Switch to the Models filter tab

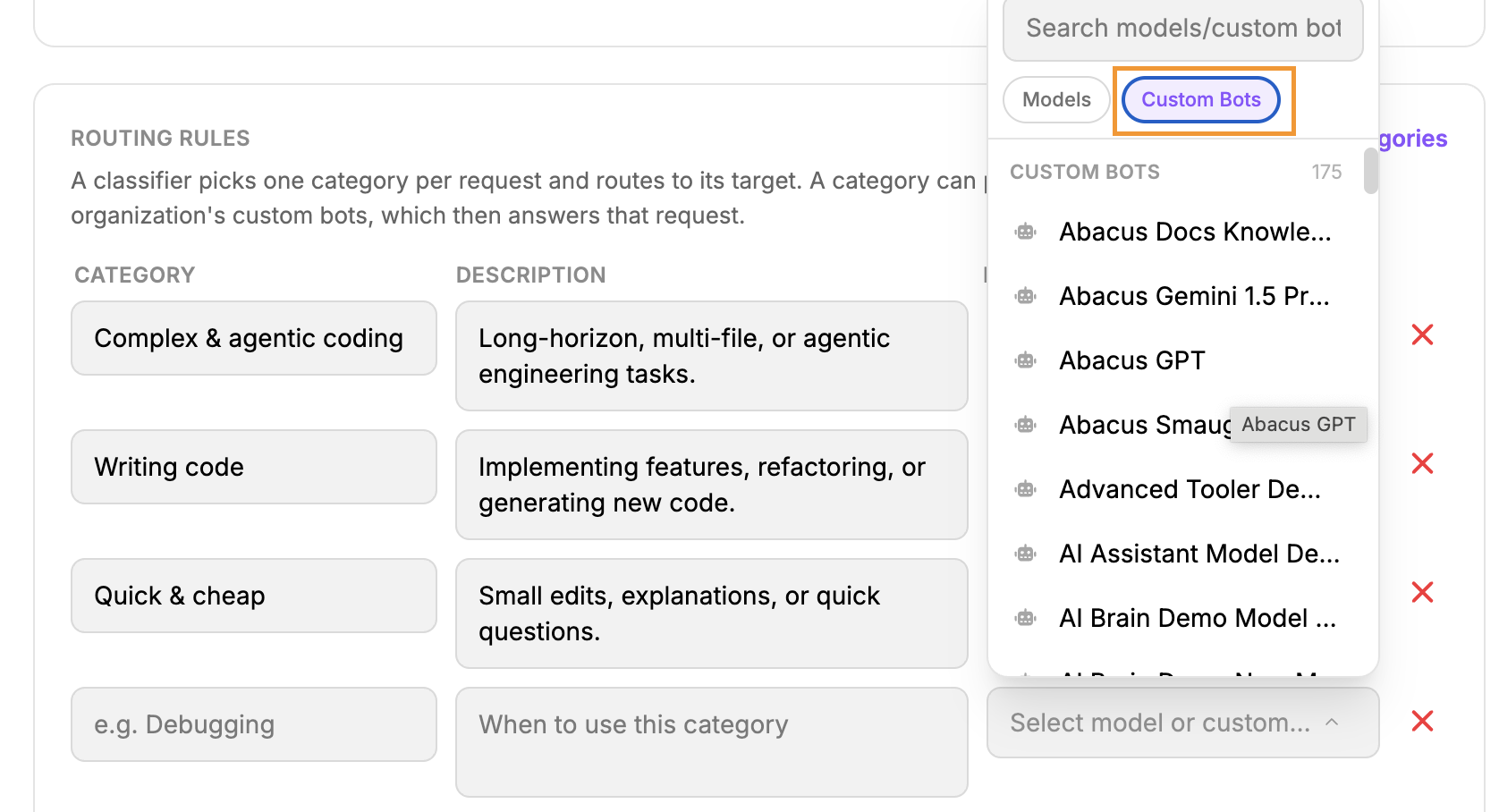point(1056,99)
